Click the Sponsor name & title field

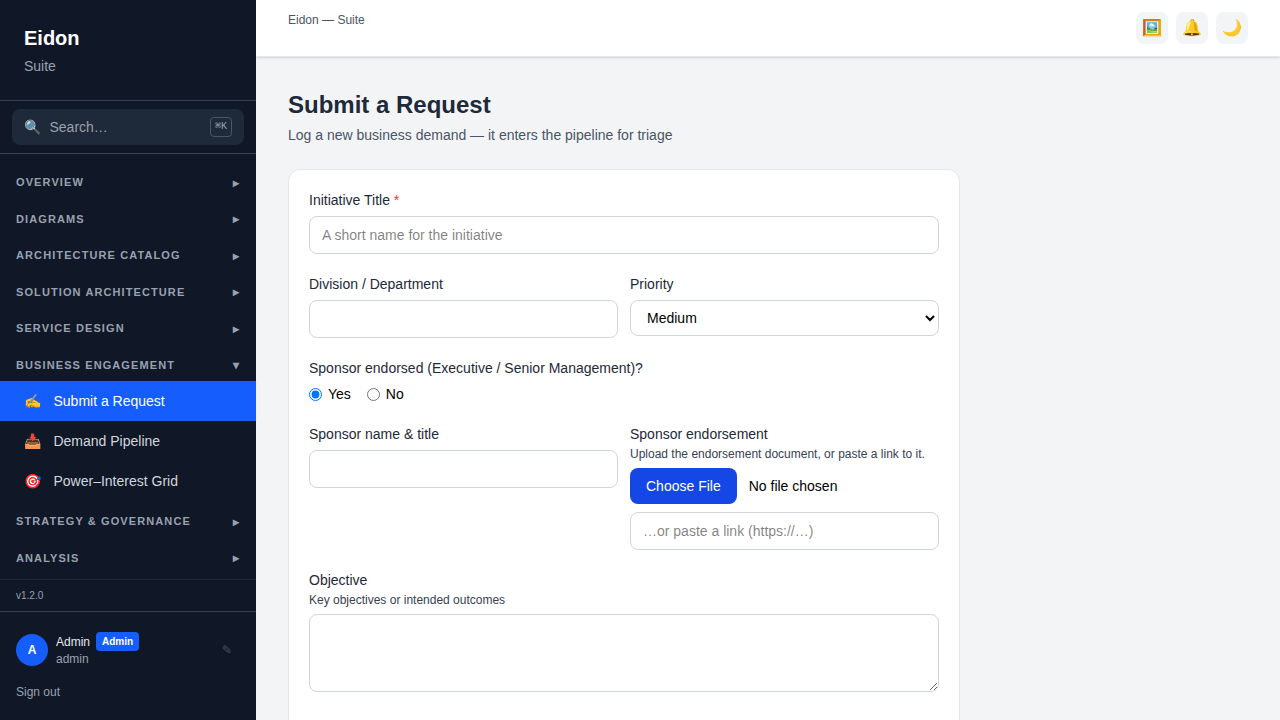[463, 469]
